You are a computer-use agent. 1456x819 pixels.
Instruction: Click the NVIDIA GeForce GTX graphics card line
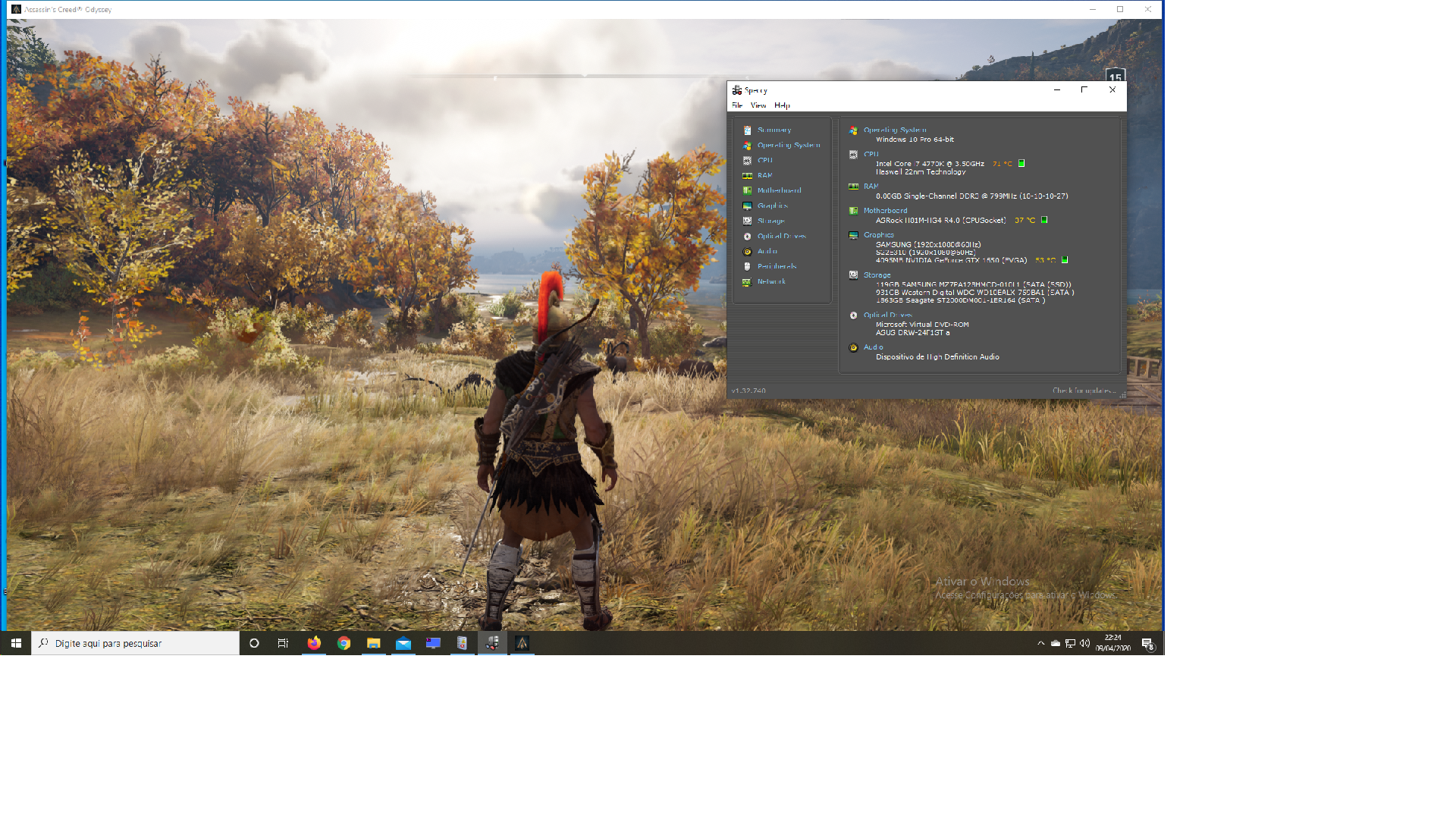tap(951, 260)
